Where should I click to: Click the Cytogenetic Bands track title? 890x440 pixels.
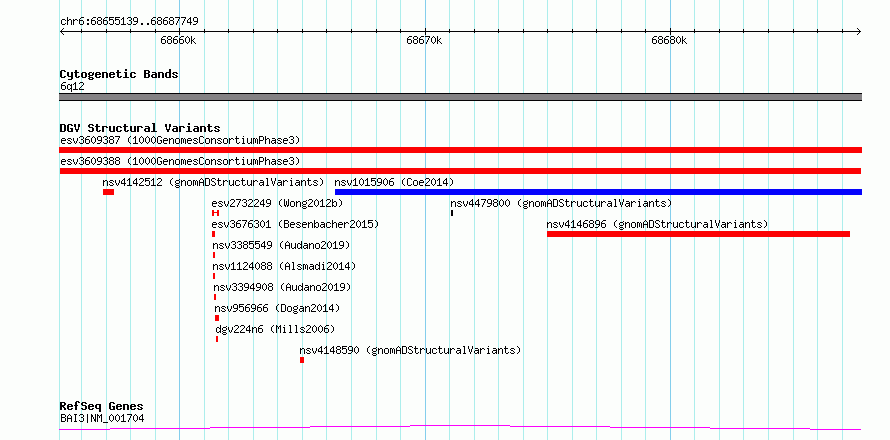click(x=119, y=74)
